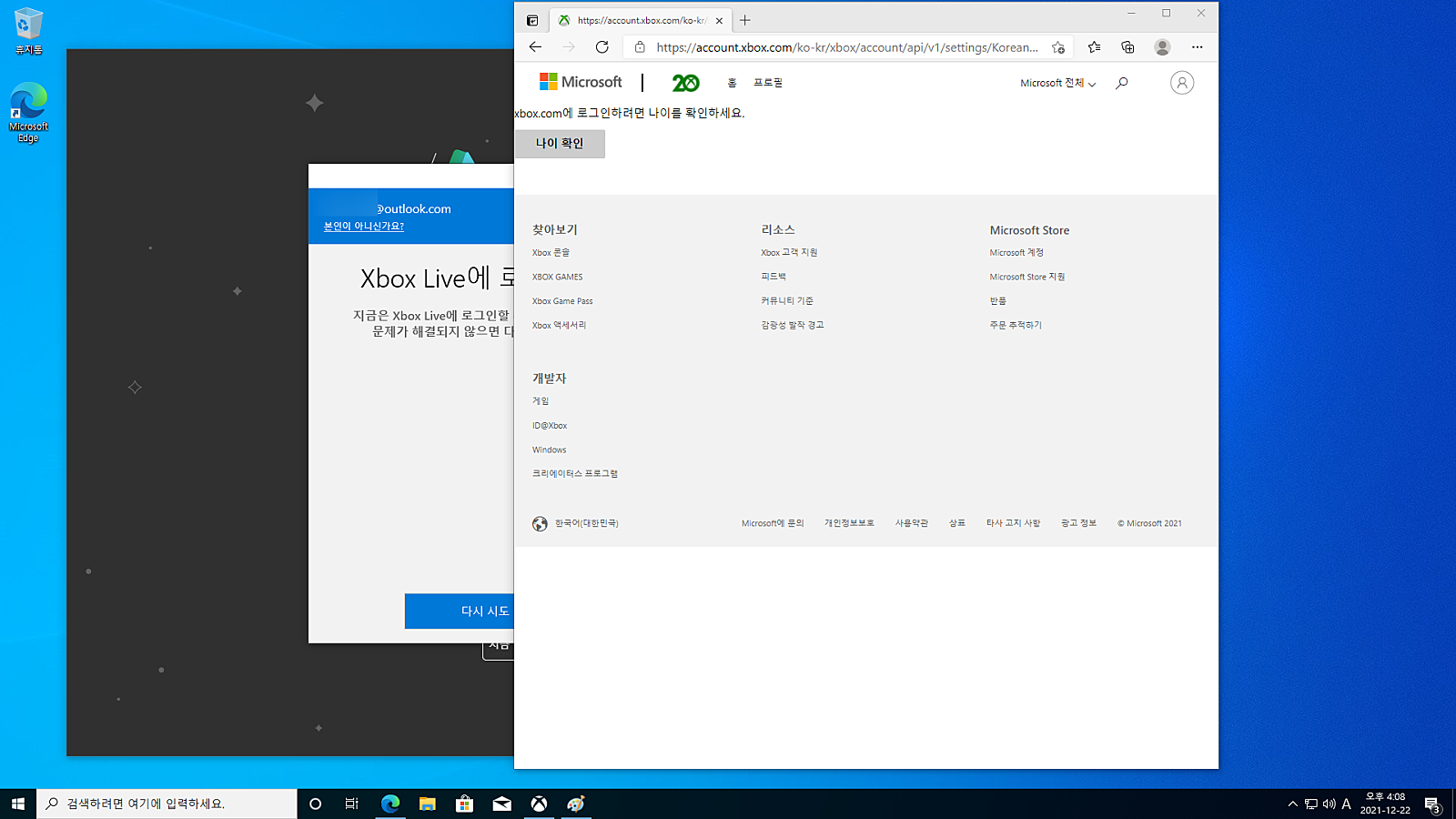Open the Microsoft 계정 link
1456x819 pixels.
click(1016, 253)
